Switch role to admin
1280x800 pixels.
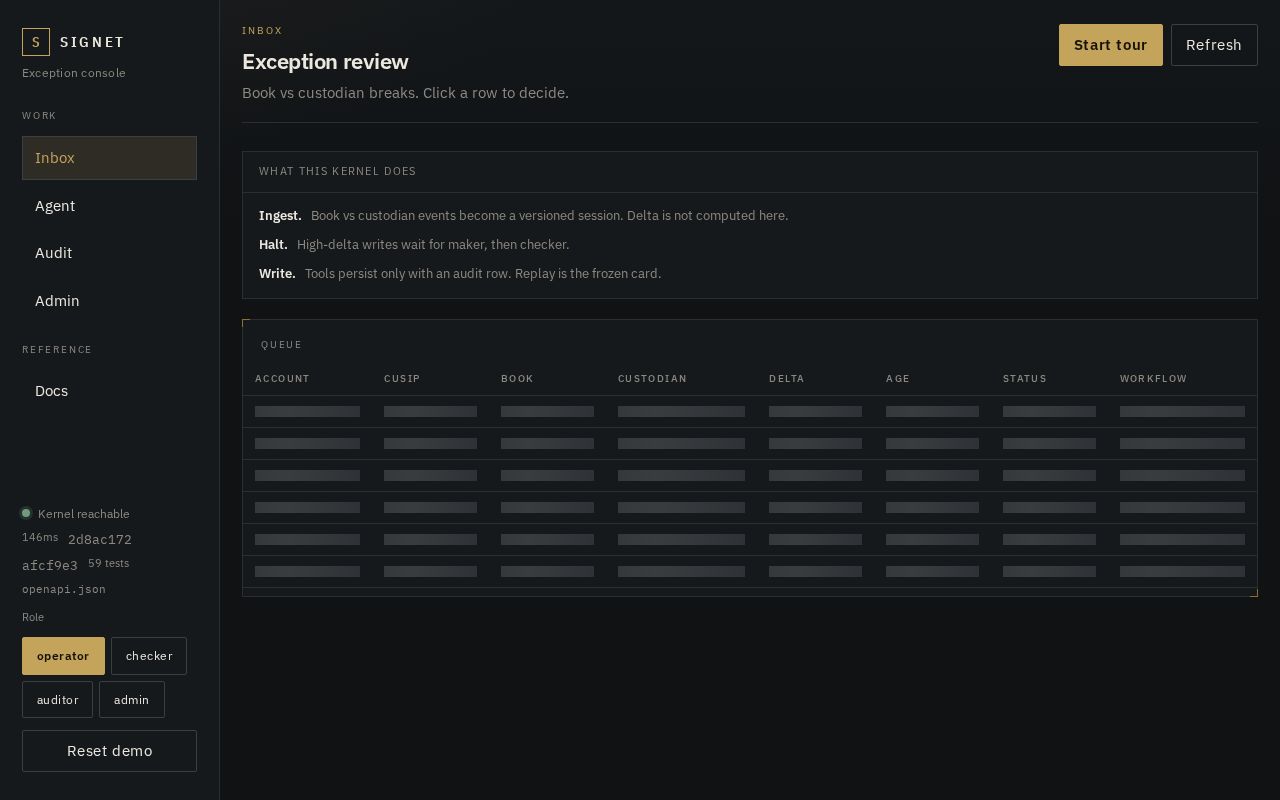pos(131,700)
